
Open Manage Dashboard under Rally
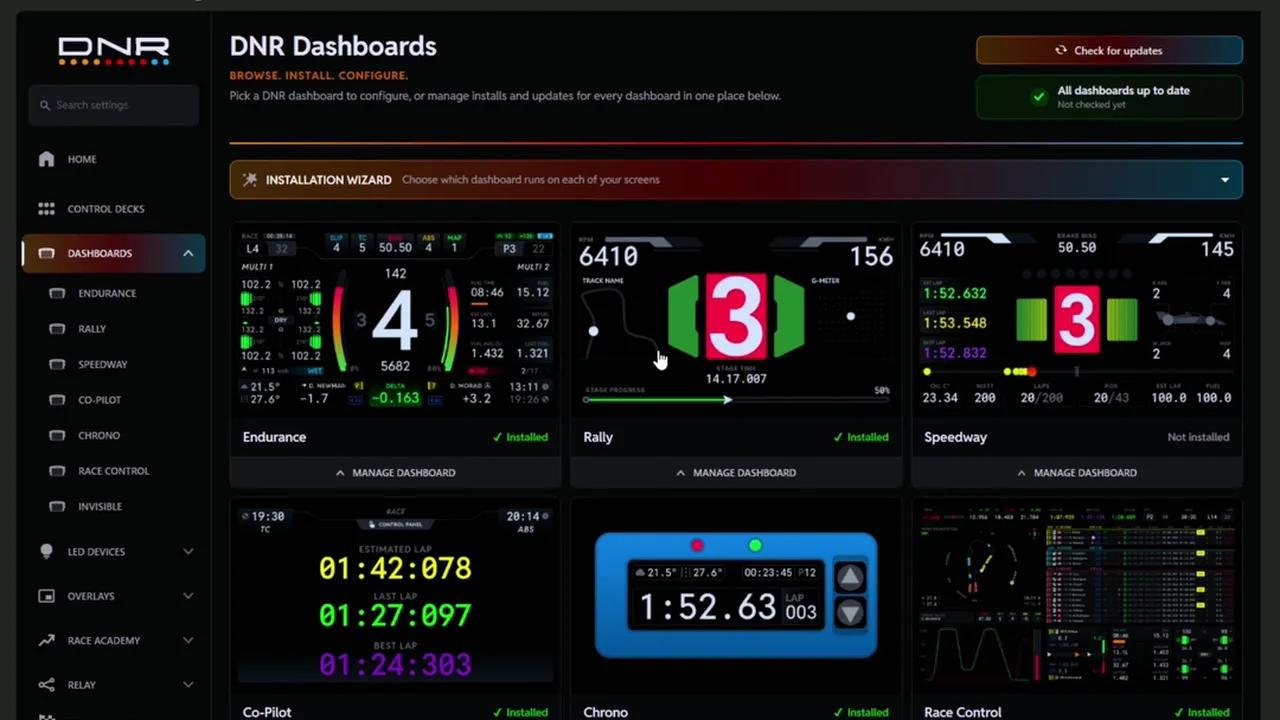[x=736, y=472]
